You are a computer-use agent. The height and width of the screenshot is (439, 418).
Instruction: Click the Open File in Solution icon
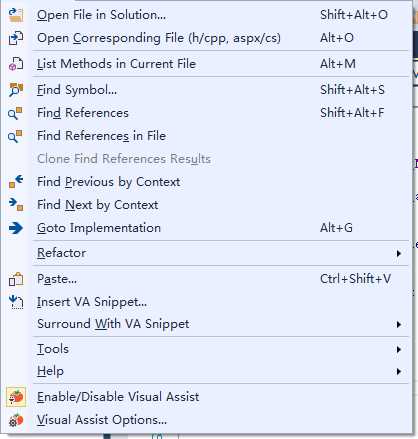point(16,15)
